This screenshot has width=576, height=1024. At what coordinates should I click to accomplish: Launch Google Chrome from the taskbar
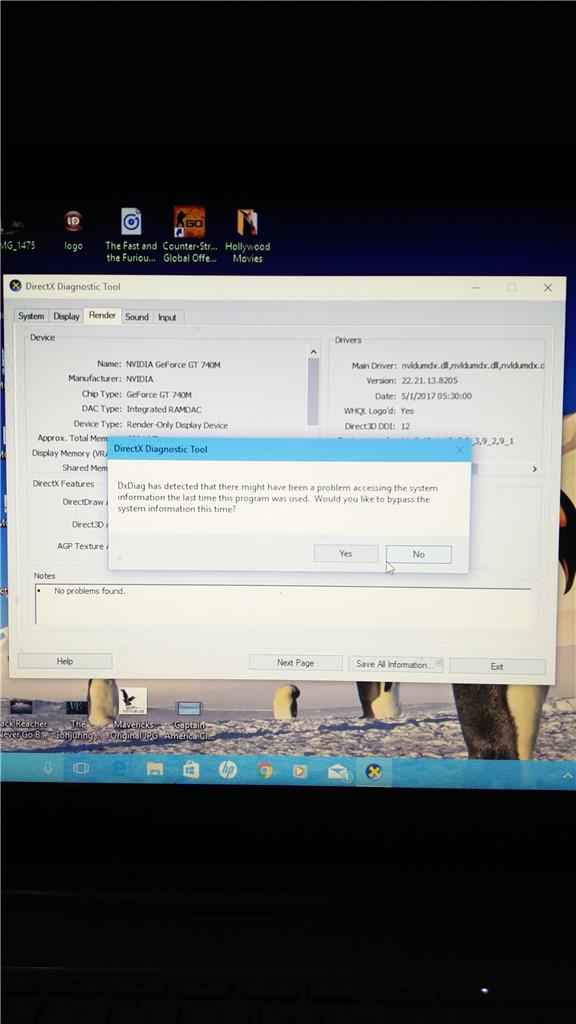coord(264,771)
